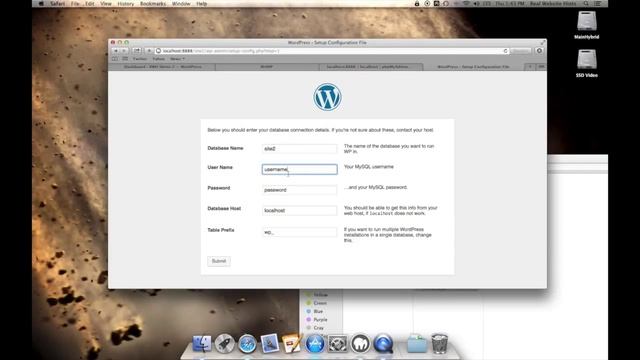Focus the Table Prefix field

tap(300, 232)
